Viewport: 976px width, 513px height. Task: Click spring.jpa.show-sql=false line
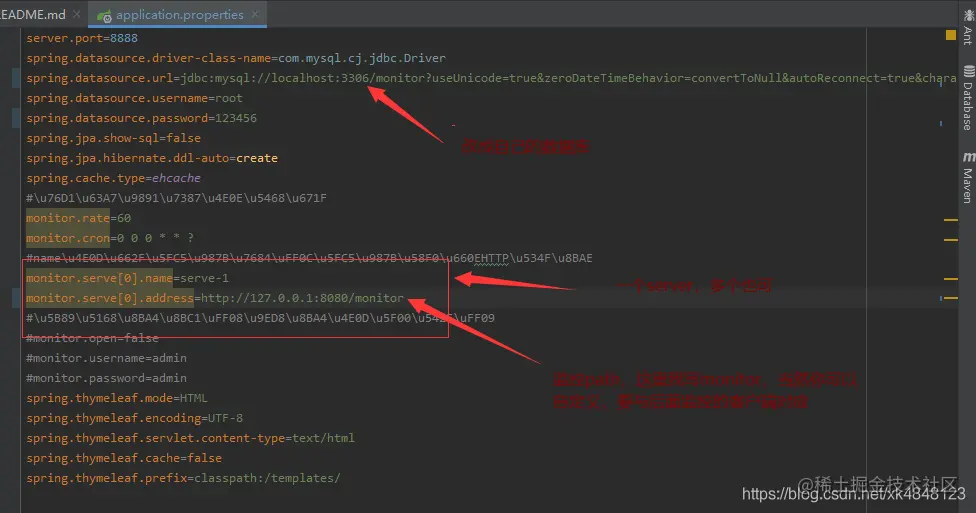(113, 138)
